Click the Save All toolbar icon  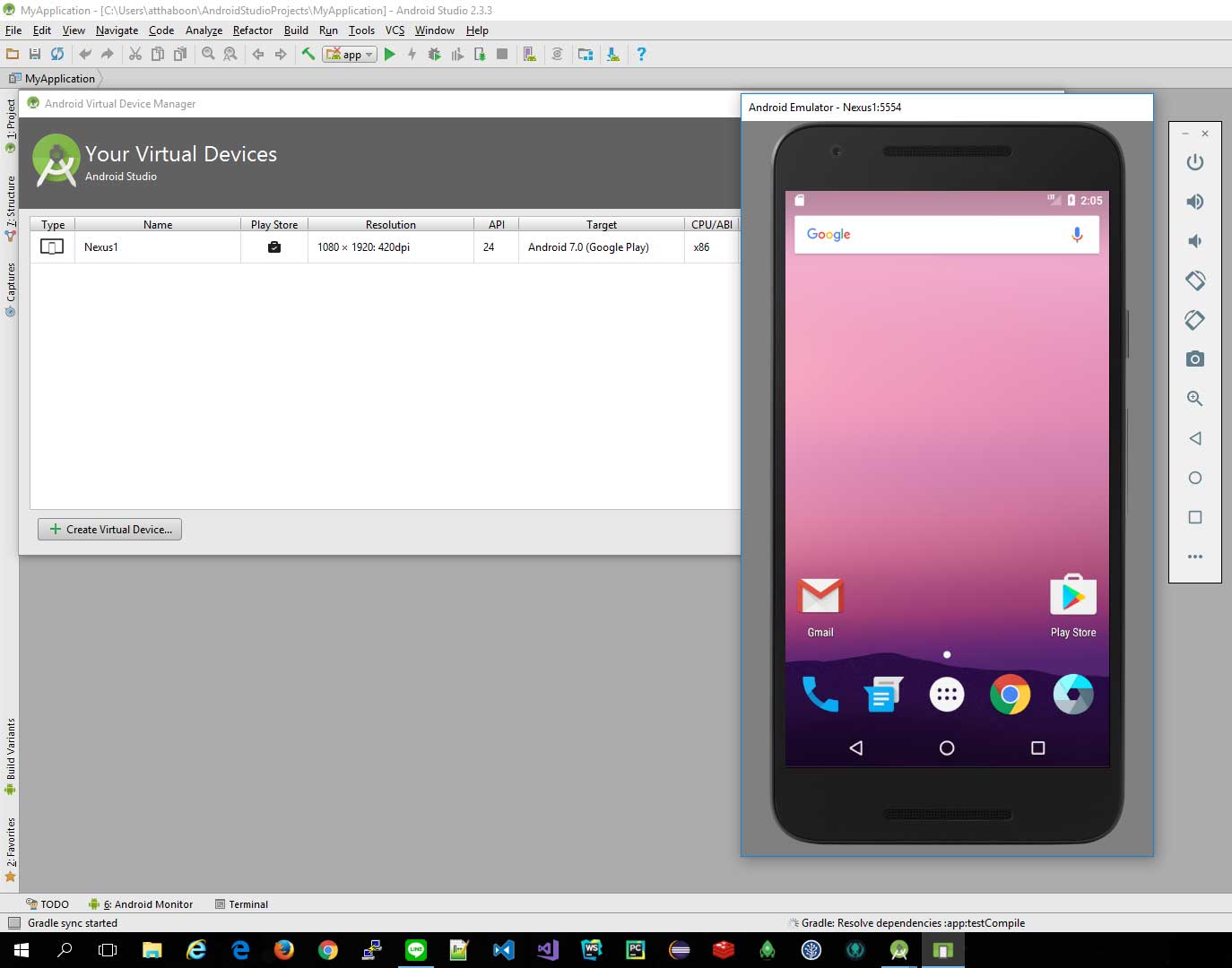35,54
